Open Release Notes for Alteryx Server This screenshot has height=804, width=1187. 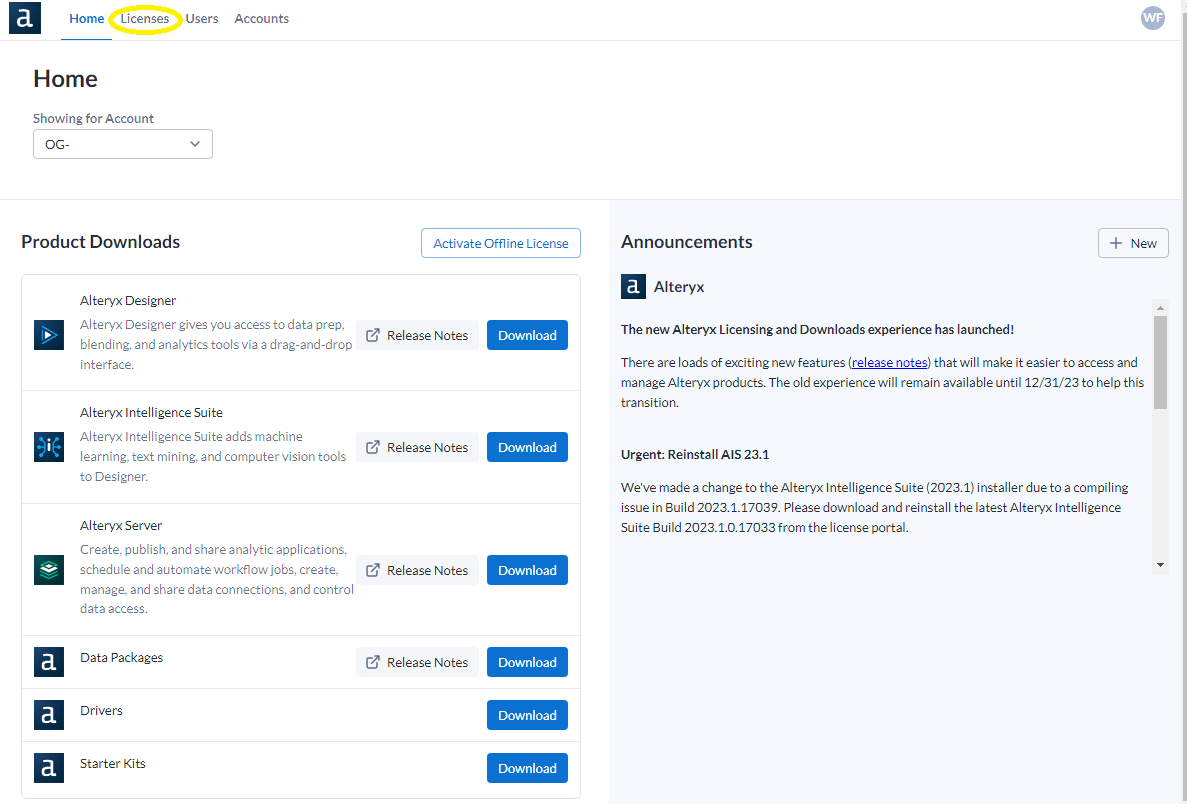[417, 570]
